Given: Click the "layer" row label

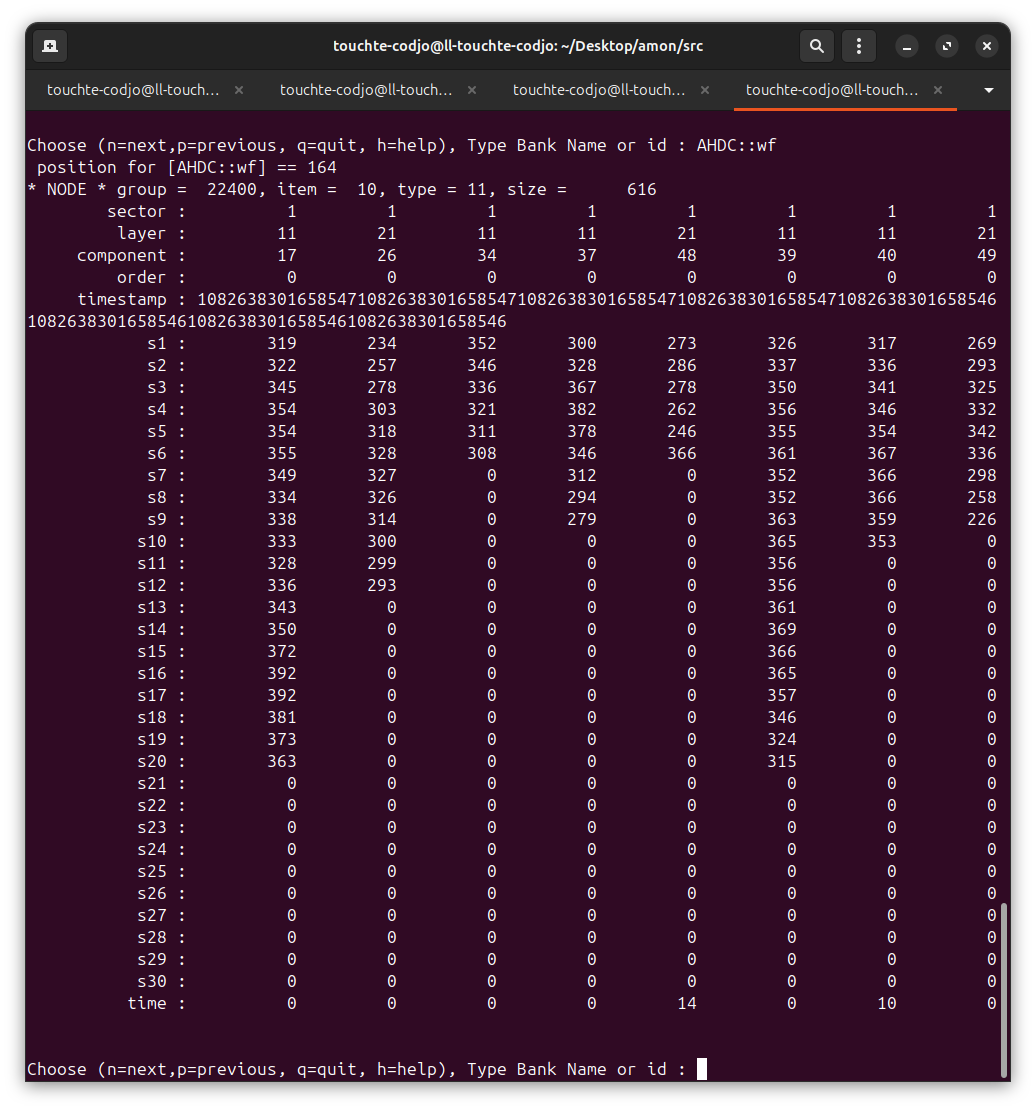Looking at the screenshot, I should [x=142, y=234].
